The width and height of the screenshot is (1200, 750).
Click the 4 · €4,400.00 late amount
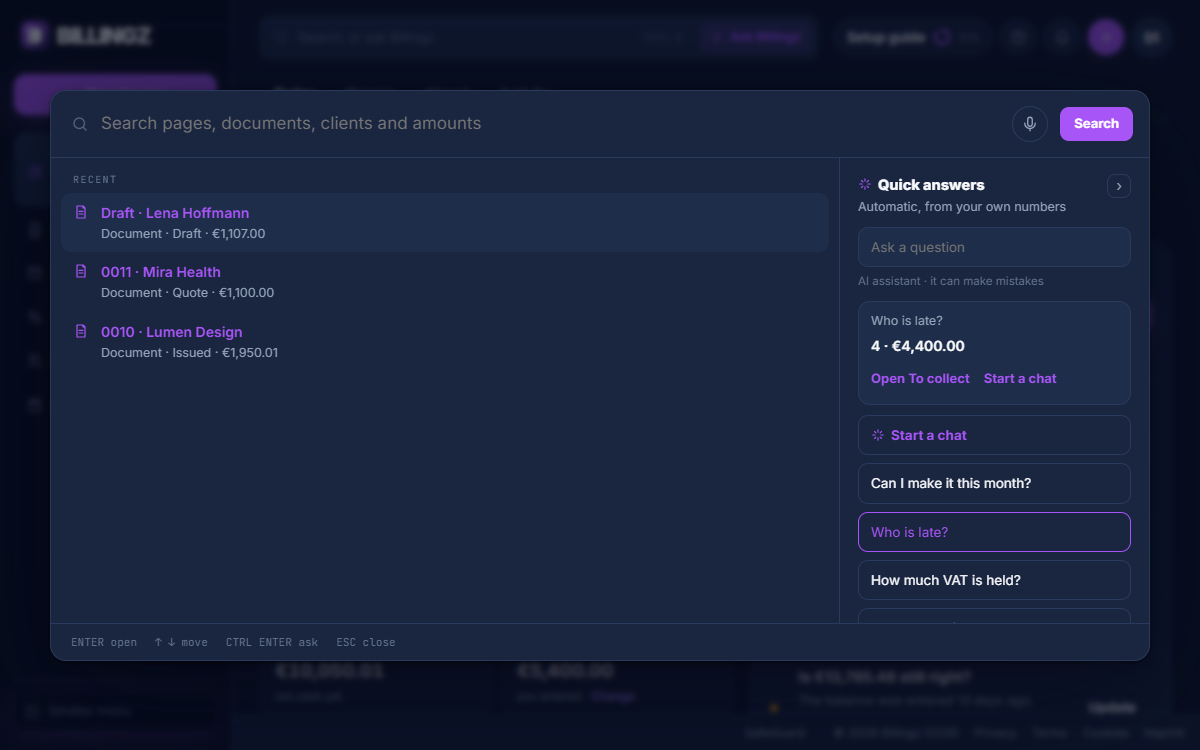coord(918,346)
